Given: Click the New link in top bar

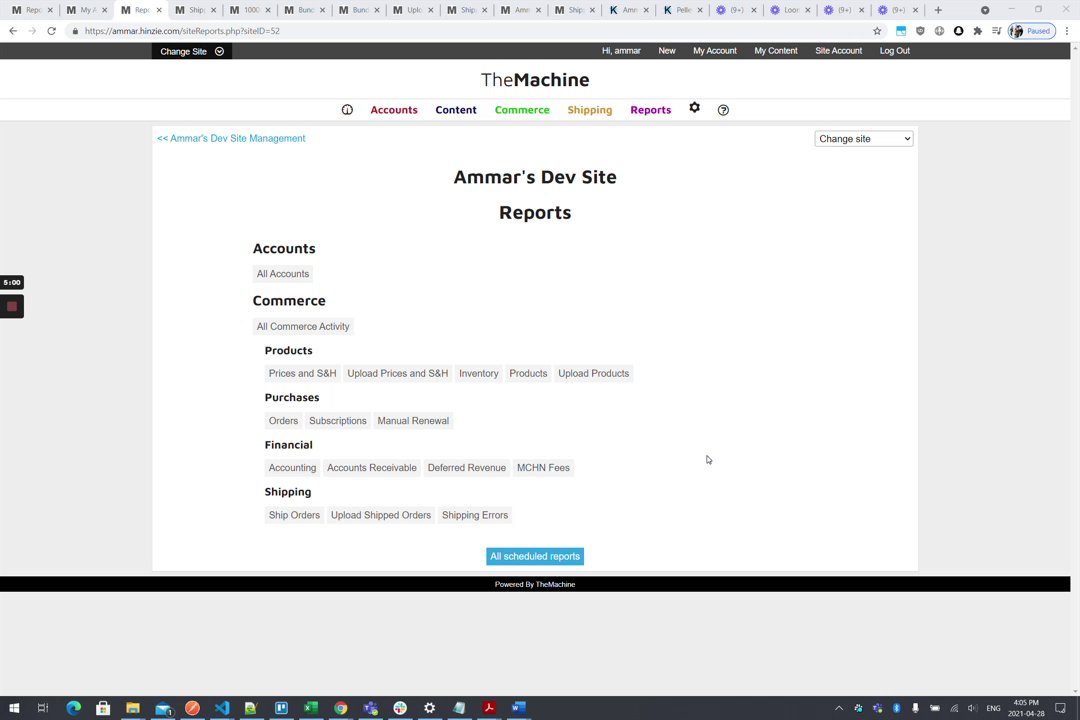Looking at the screenshot, I should [667, 51].
